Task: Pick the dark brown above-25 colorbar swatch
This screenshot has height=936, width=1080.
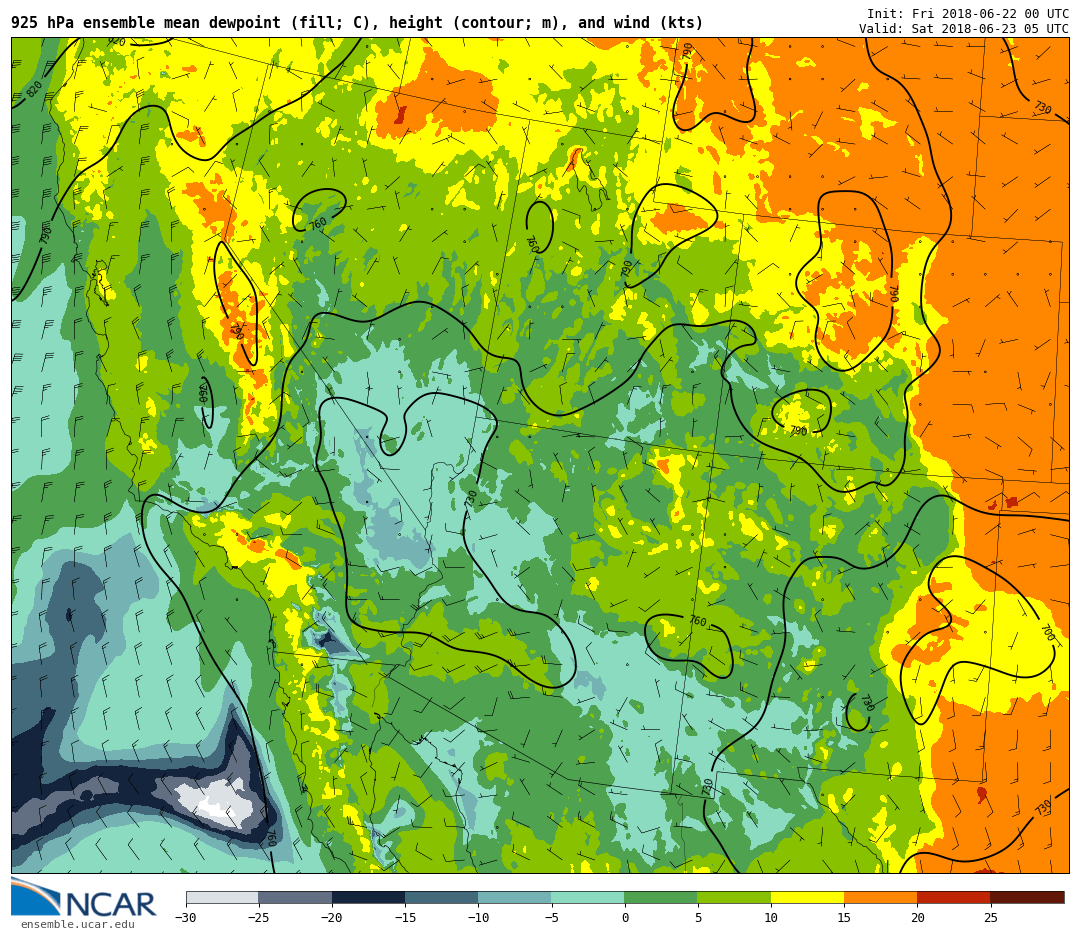Action: [x=1027, y=897]
